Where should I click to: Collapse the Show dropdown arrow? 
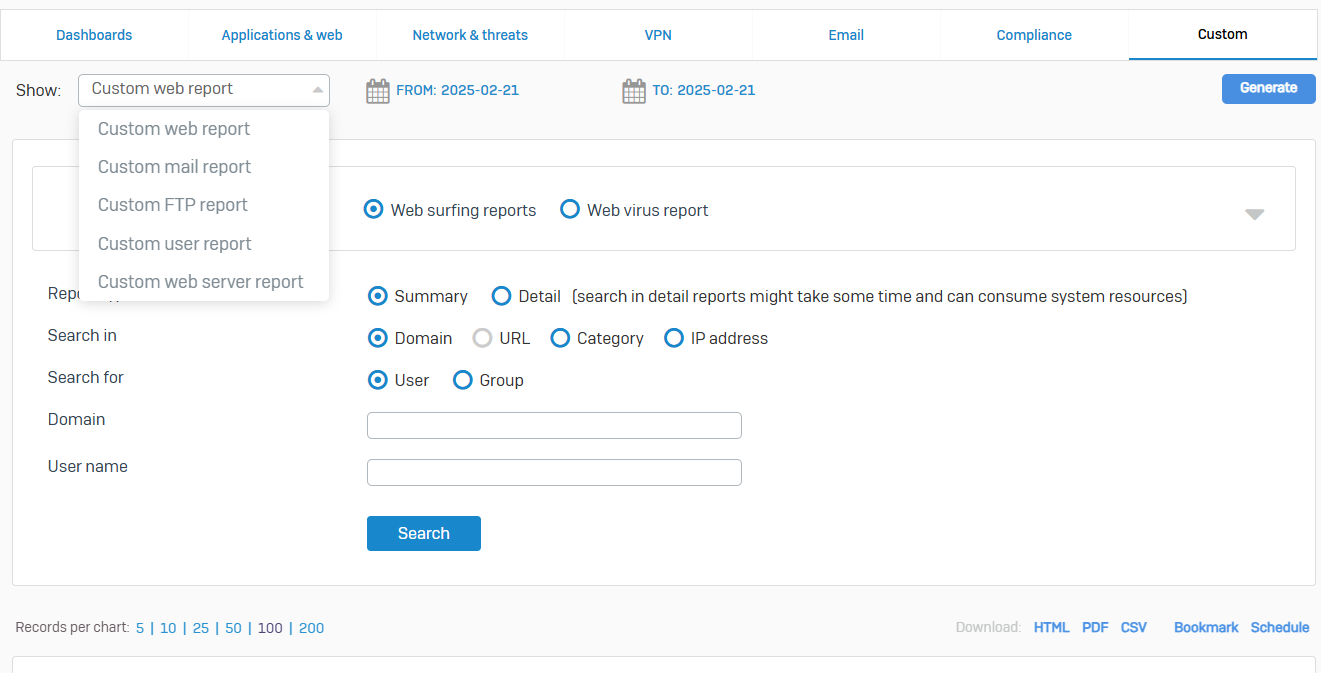click(x=318, y=89)
